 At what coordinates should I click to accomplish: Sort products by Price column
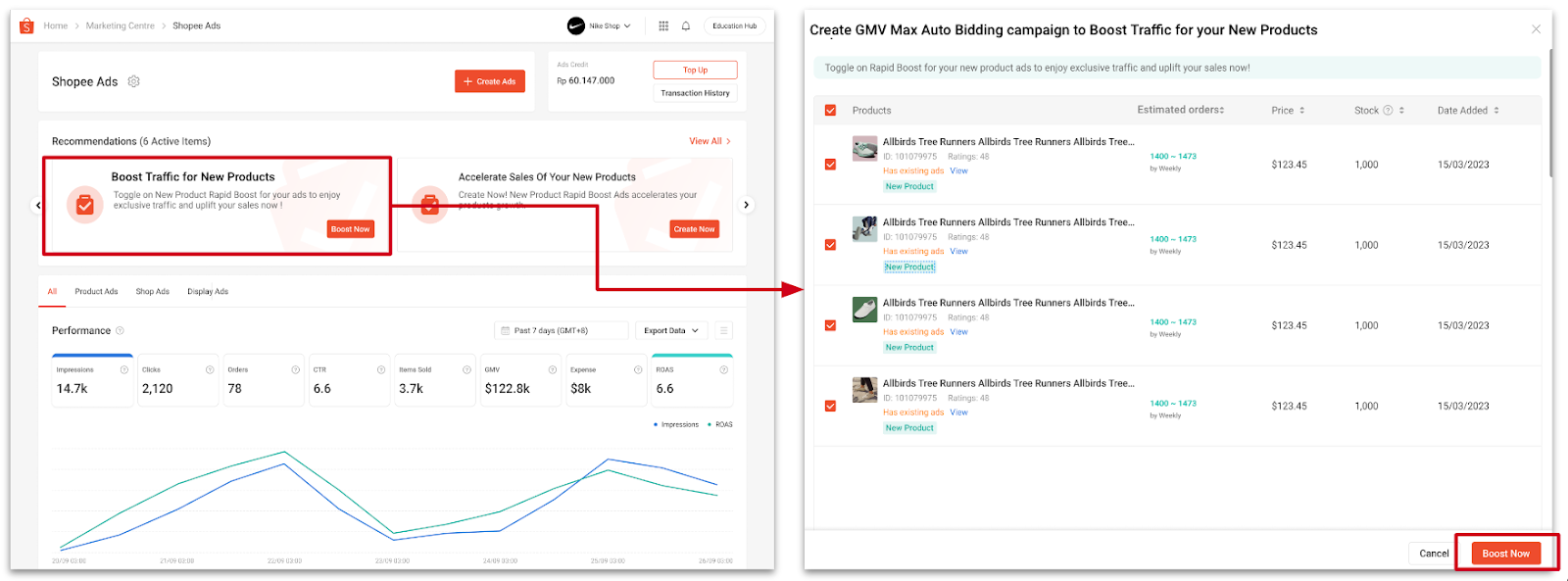pos(1288,111)
